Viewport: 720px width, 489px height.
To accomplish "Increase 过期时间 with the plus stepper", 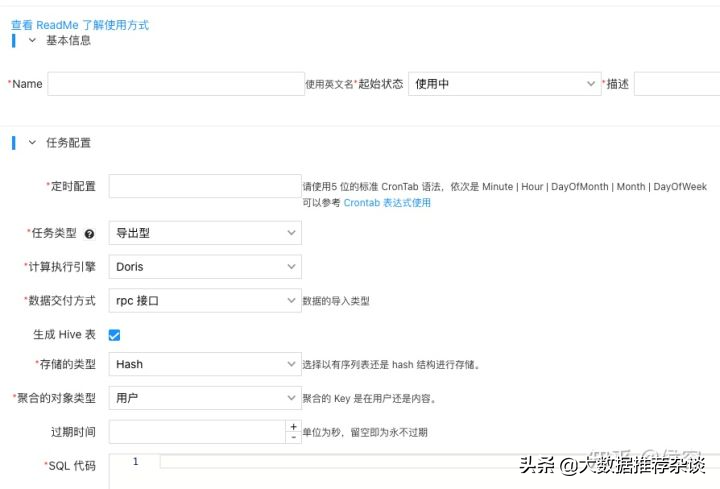I will coord(293,426).
